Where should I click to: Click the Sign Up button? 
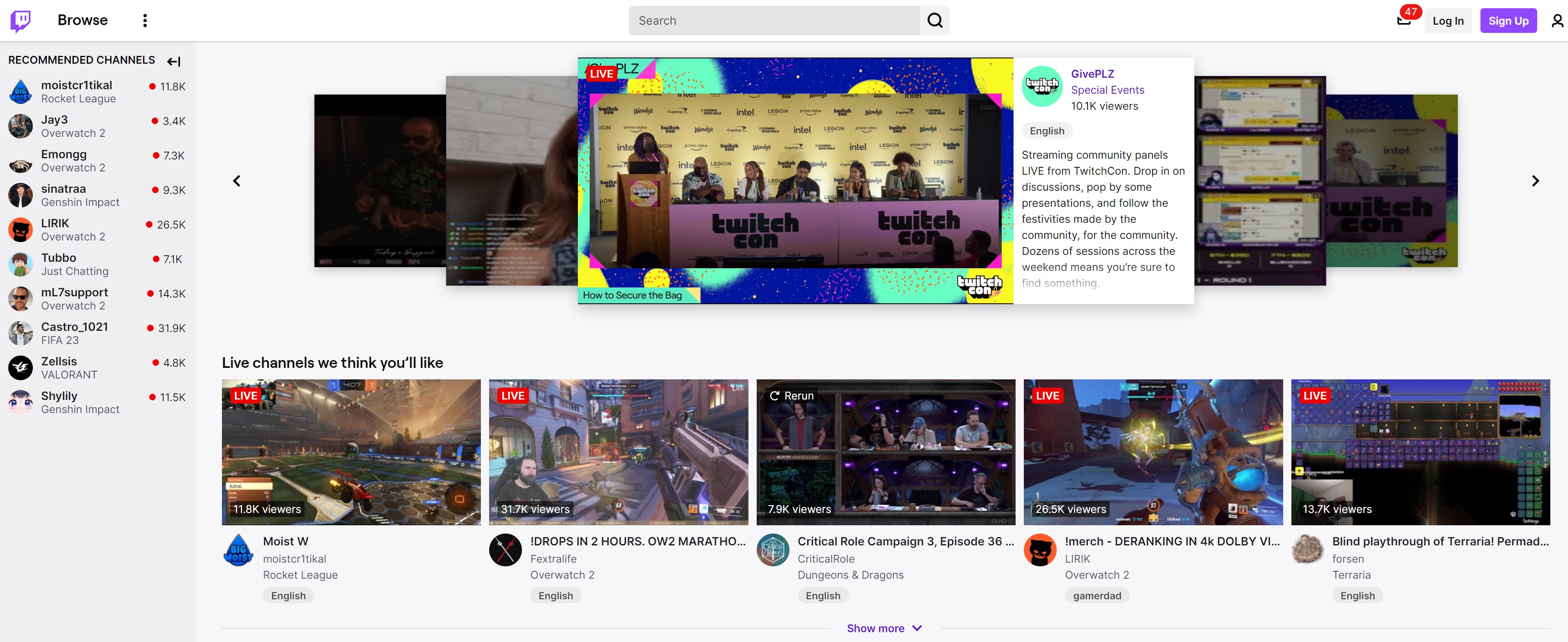(x=1508, y=21)
